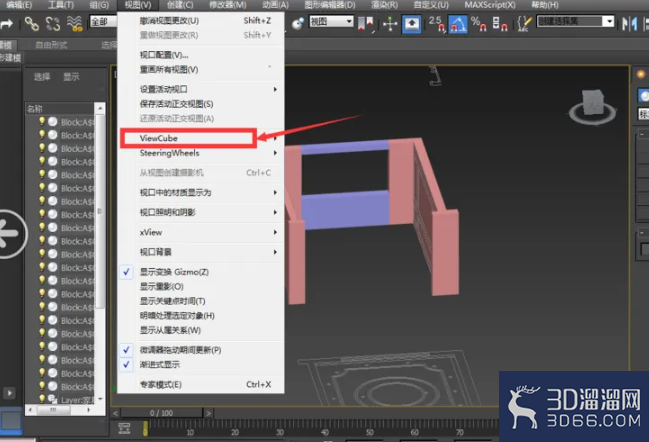The height and width of the screenshot is (442, 649).
Task: Open the 选择 menu in scene explorer
Action: click(x=42, y=77)
